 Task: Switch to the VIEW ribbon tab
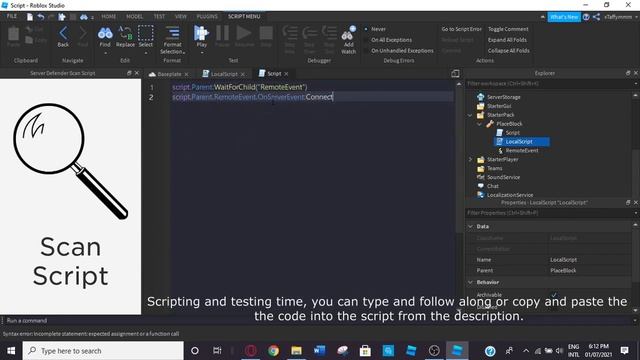tap(180, 16)
